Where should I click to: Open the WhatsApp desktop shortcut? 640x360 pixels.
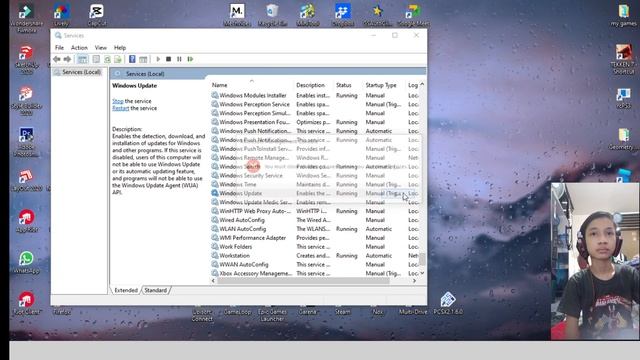(x=27, y=262)
